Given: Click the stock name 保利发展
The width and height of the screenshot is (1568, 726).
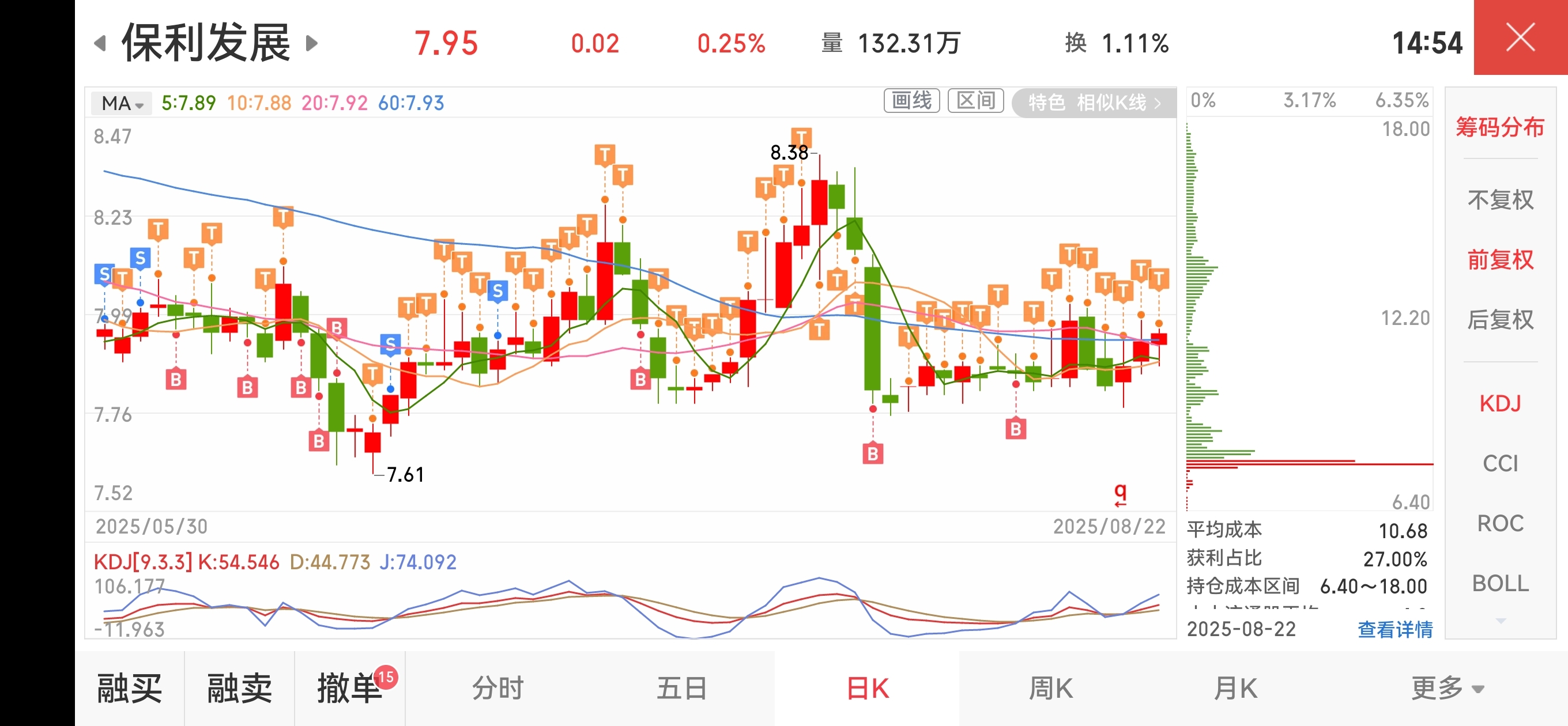Looking at the screenshot, I should (x=206, y=43).
